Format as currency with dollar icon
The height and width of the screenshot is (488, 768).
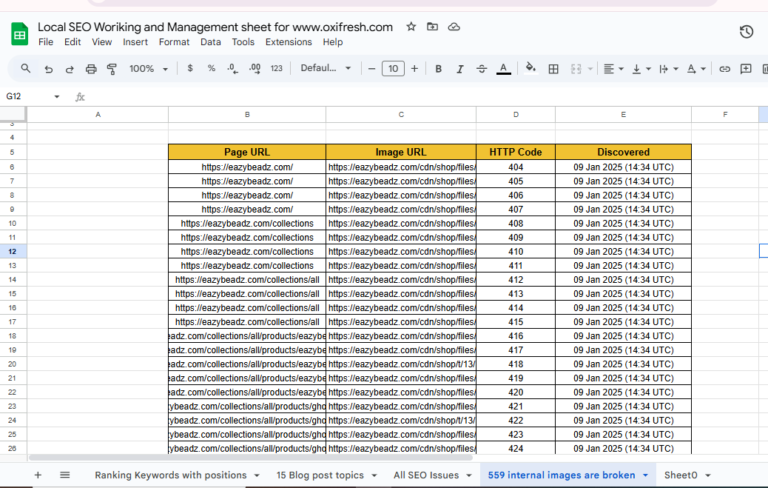pos(190,69)
